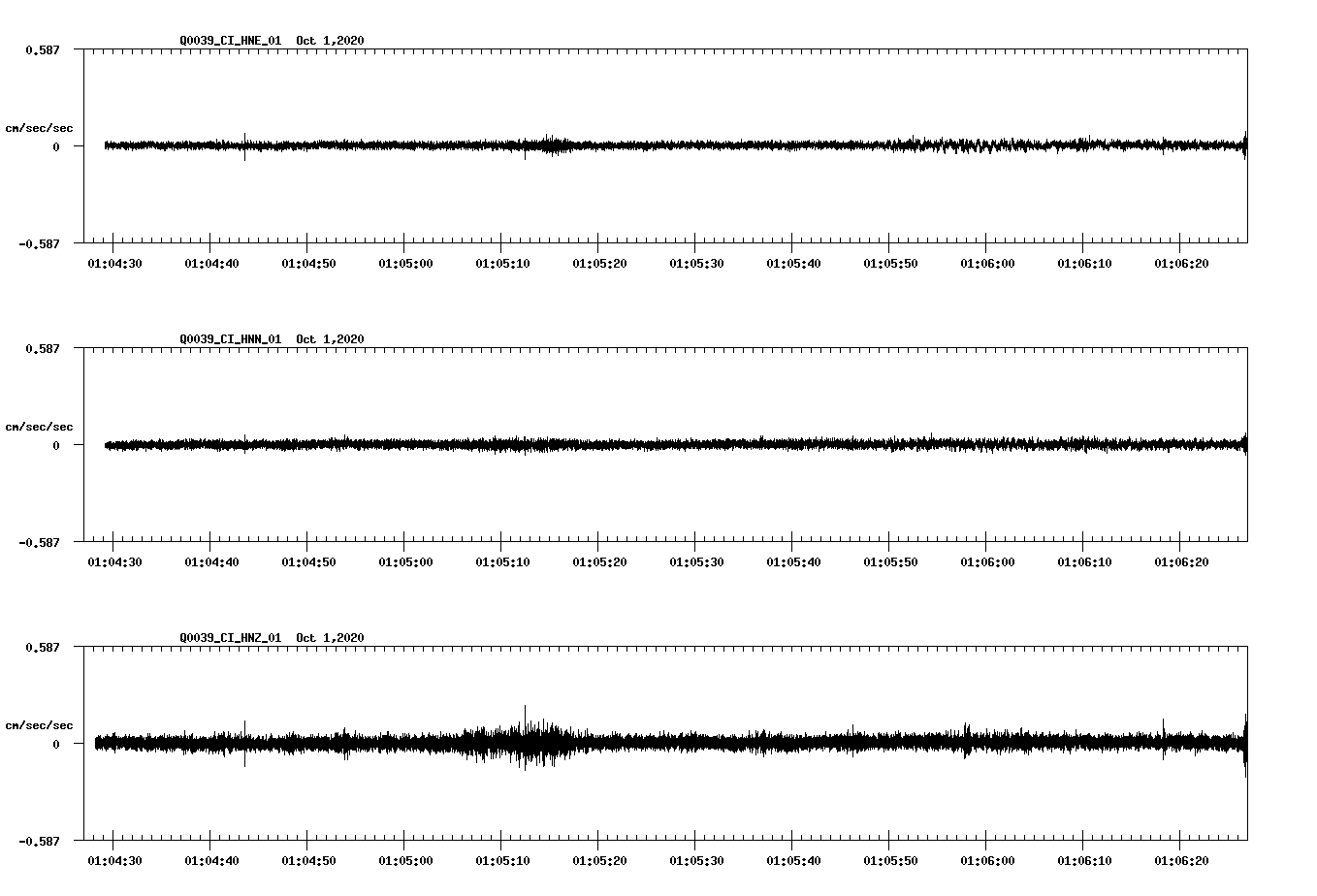Click the cm/sec/sec label on the bottom plot
Screen dimensions: 1317x896
(x=40, y=723)
